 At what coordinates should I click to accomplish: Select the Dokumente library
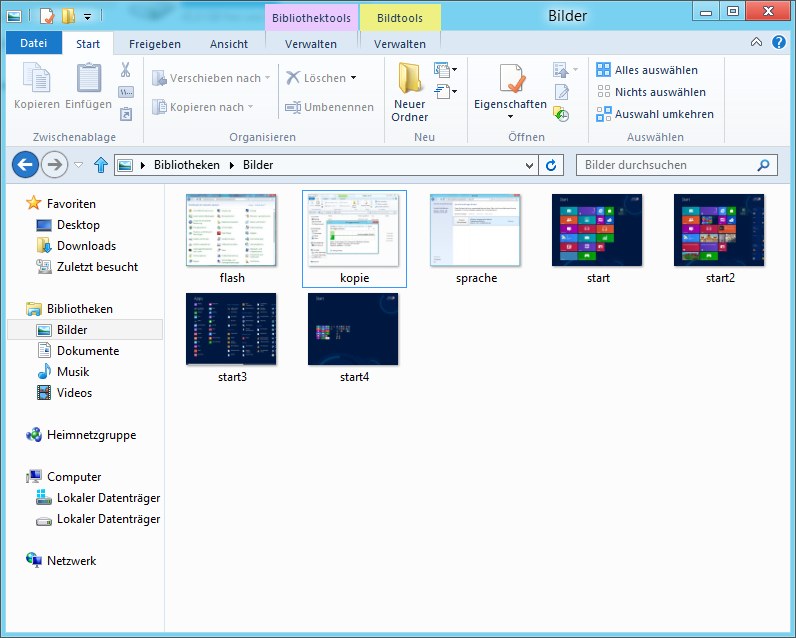pyautogui.click(x=78, y=351)
